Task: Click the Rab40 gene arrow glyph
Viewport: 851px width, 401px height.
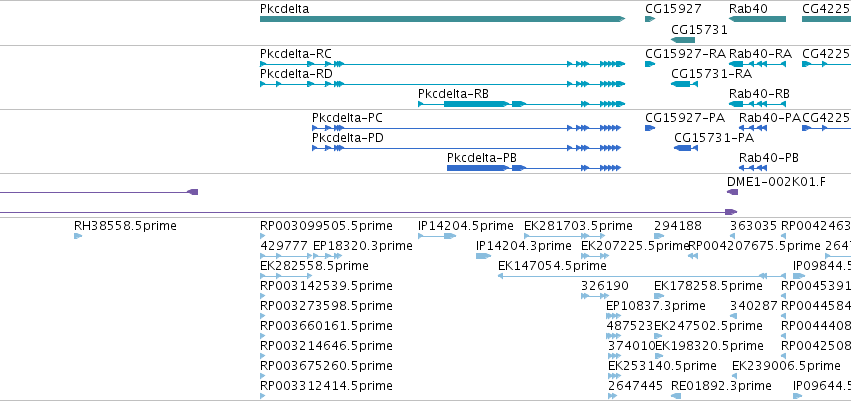Action: click(x=757, y=19)
